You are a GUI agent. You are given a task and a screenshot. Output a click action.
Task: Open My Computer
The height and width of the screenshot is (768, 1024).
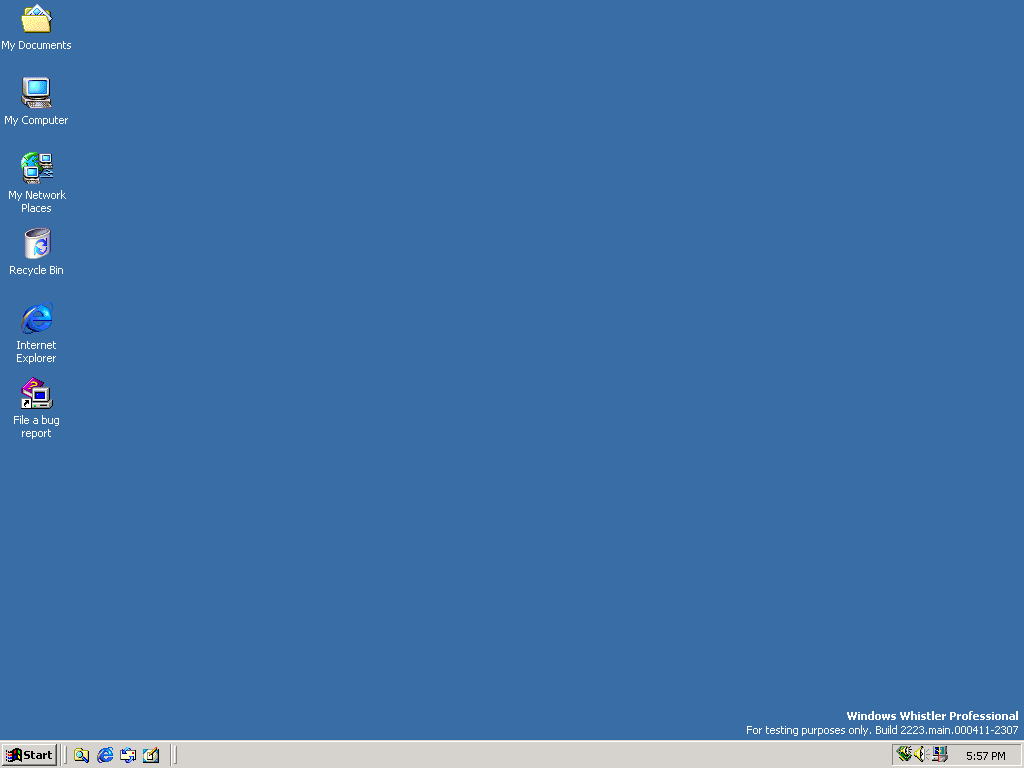coord(36,93)
